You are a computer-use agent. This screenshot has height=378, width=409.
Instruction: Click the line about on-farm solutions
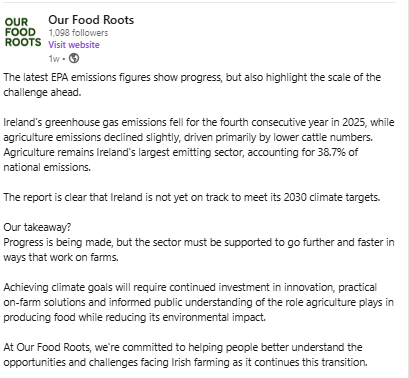coord(198,302)
